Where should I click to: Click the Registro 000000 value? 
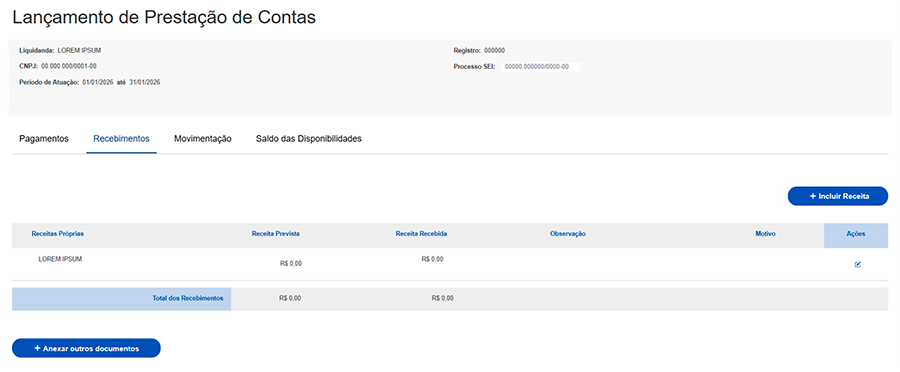point(494,51)
